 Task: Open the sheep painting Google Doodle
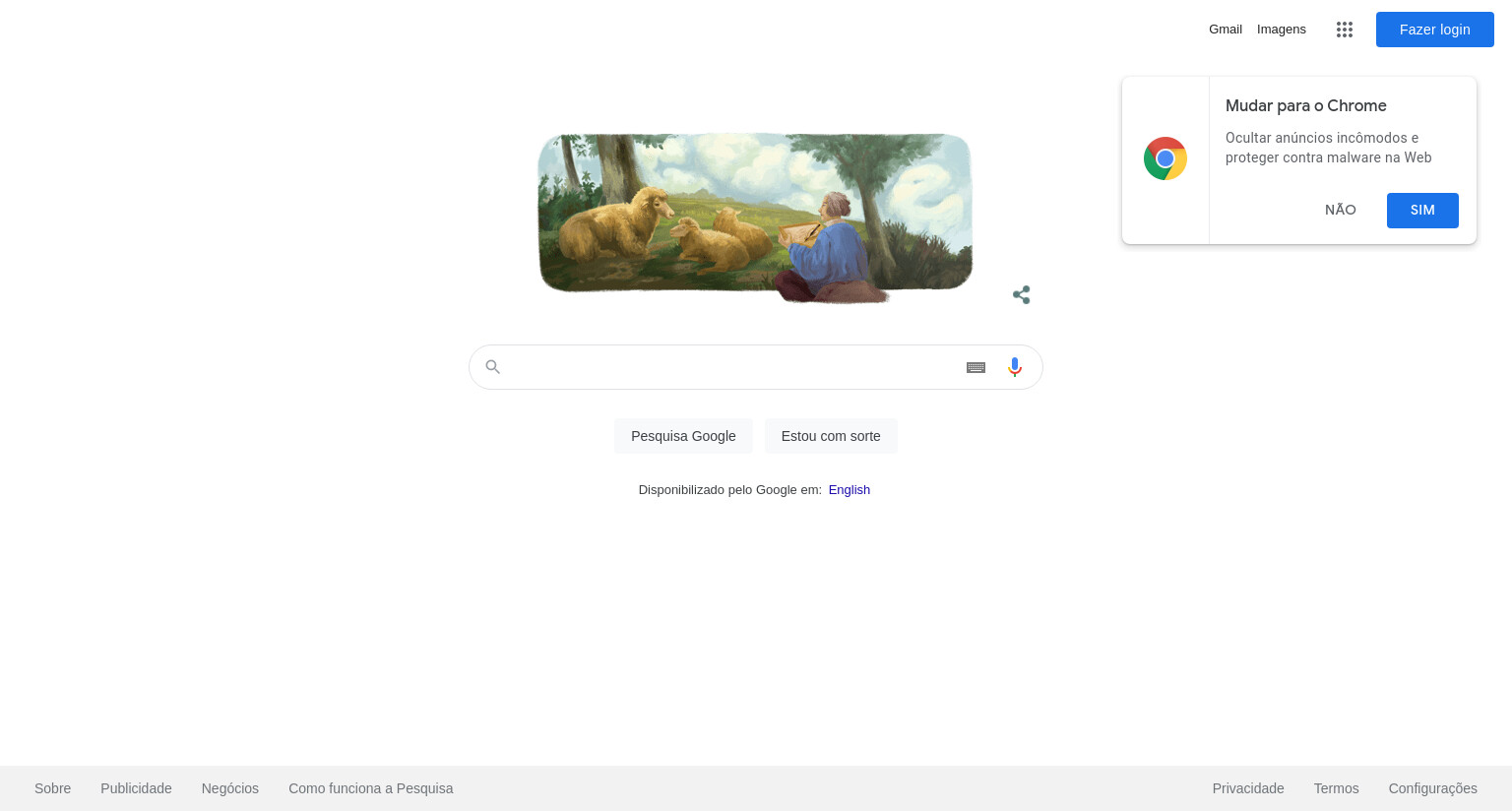[755, 217]
